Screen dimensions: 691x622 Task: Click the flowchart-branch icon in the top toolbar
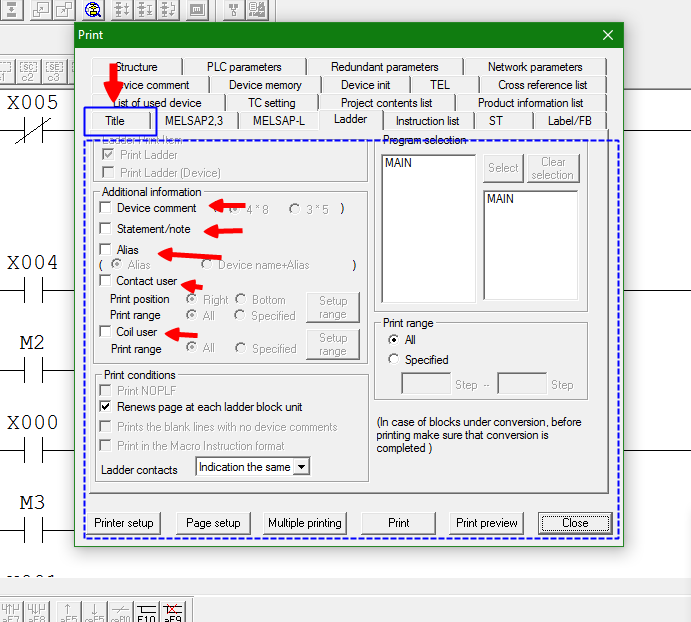coord(234,10)
